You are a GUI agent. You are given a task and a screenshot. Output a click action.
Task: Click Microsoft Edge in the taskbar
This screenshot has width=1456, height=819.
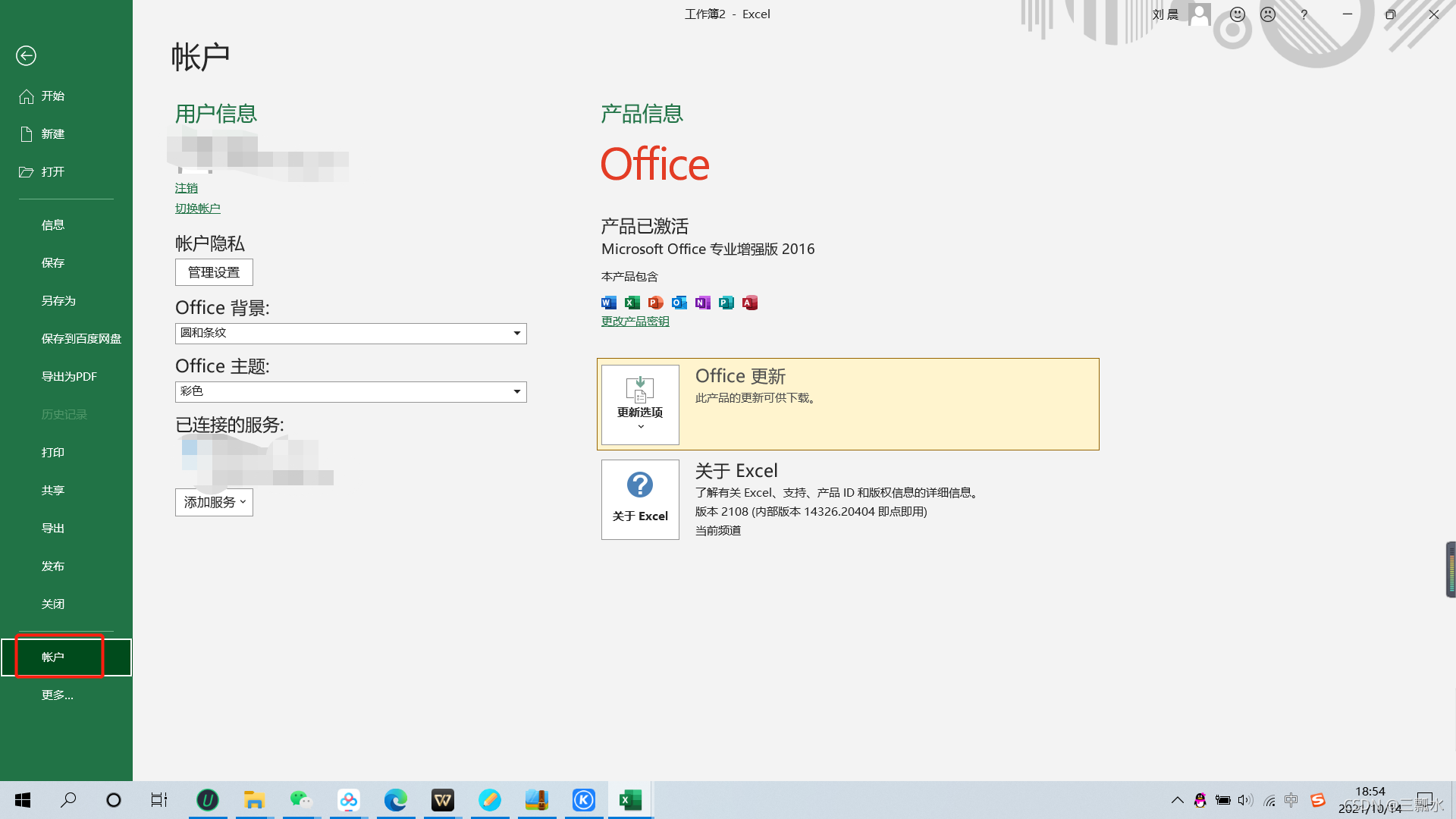(x=395, y=800)
